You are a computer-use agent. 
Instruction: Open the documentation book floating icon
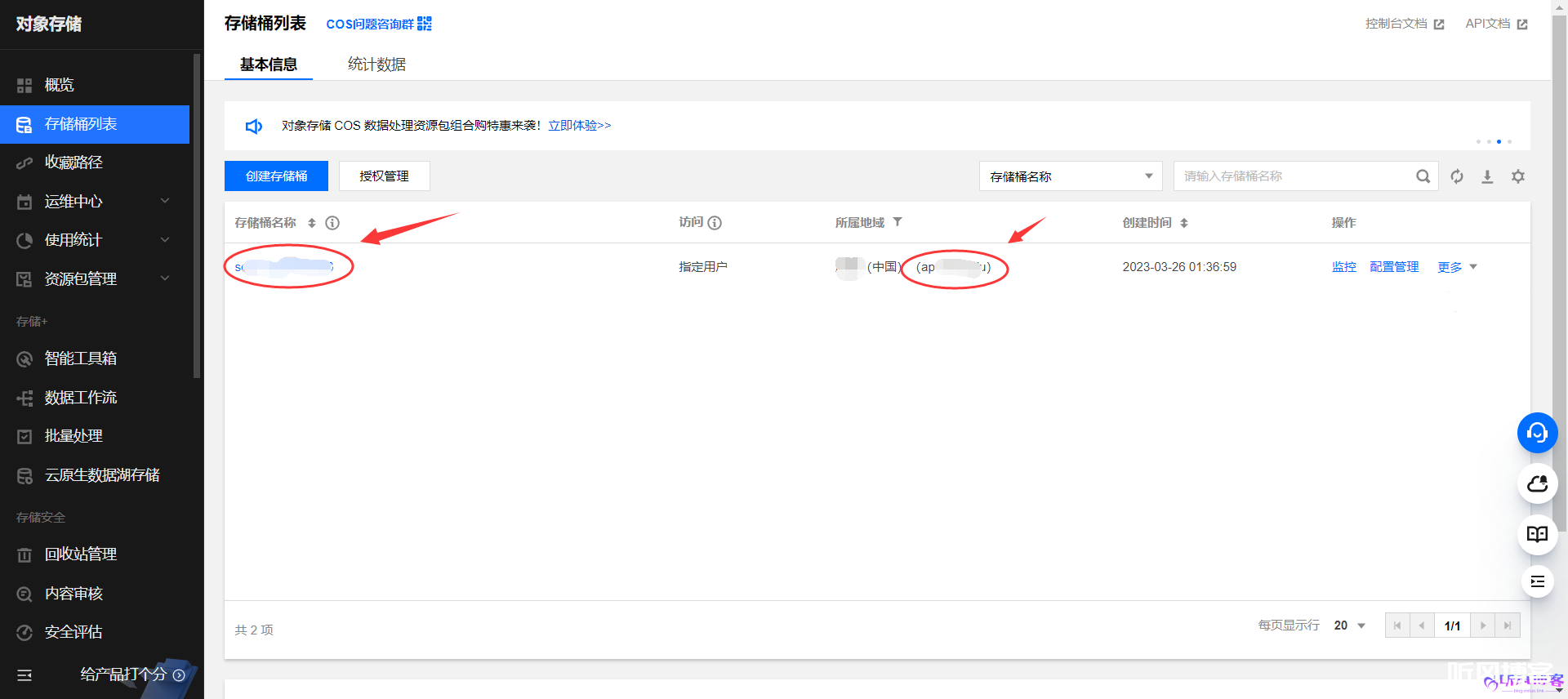[x=1537, y=535]
